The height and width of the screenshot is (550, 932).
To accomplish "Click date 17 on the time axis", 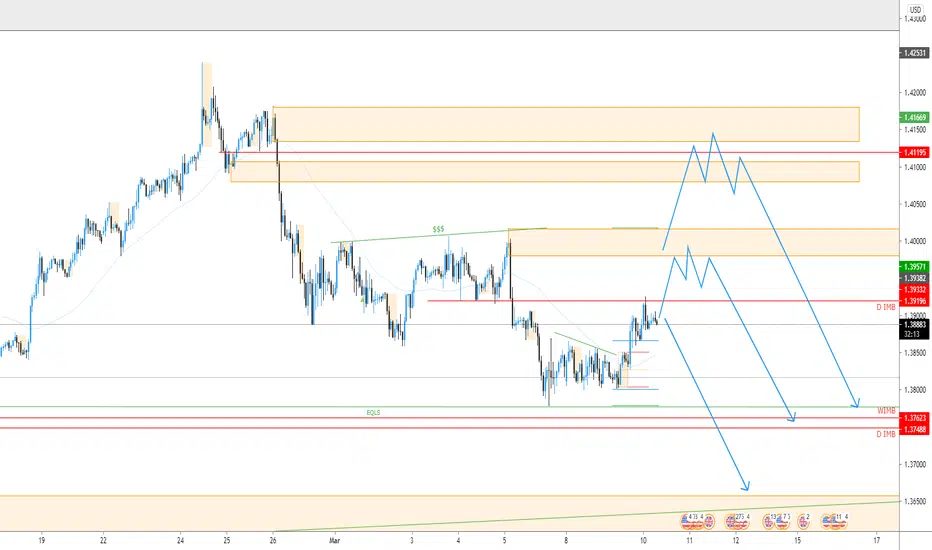I will click(x=877, y=540).
